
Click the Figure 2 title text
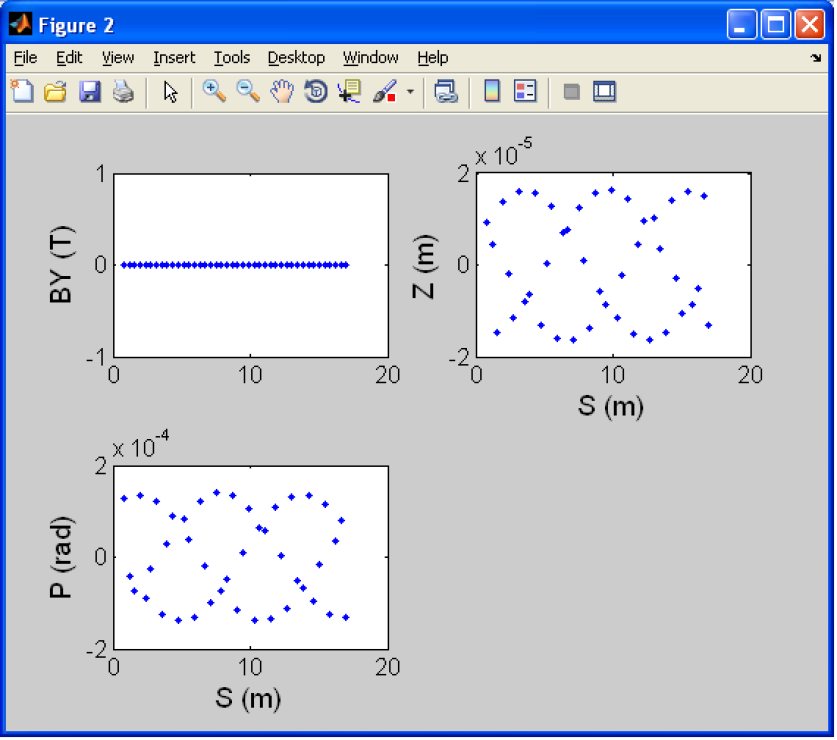click(x=76, y=25)
